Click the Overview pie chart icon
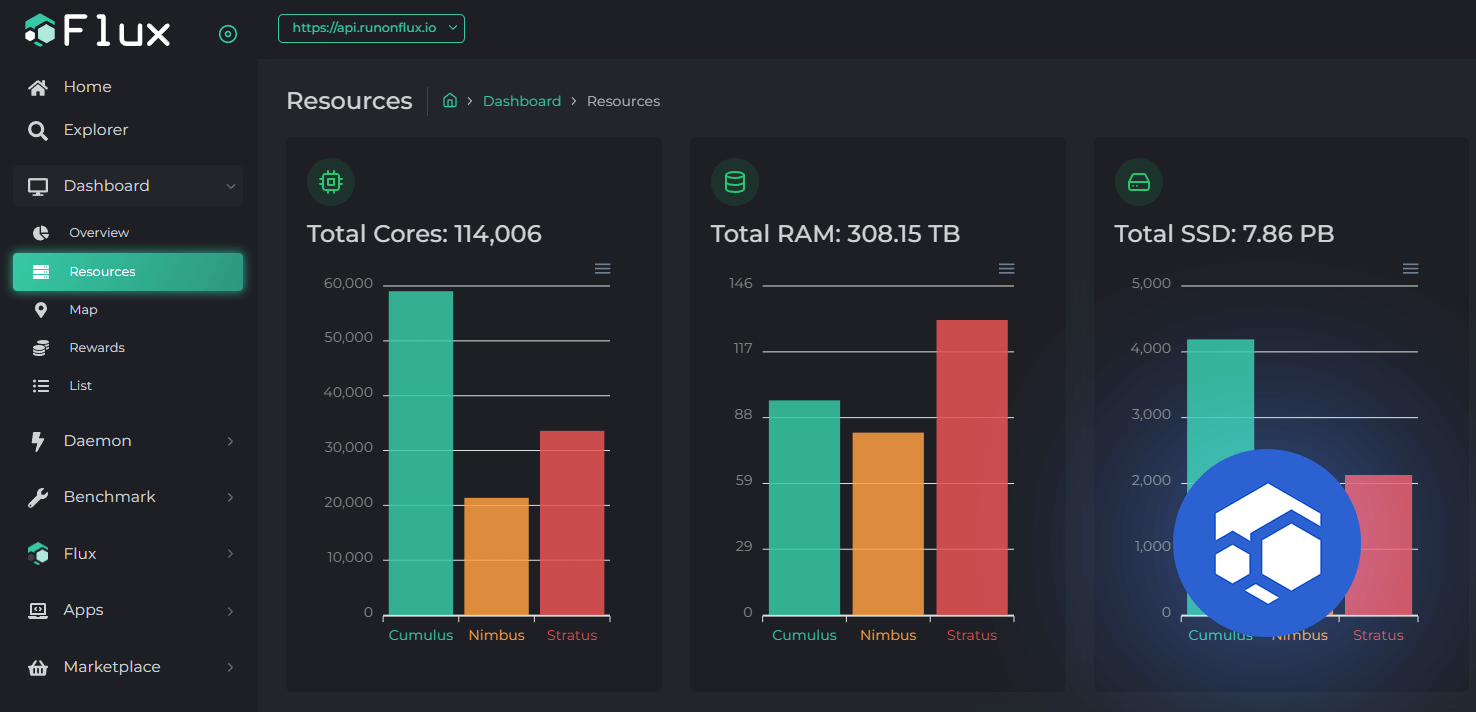The height and width of the screenshot is (712, 1476). click(41, 233)
